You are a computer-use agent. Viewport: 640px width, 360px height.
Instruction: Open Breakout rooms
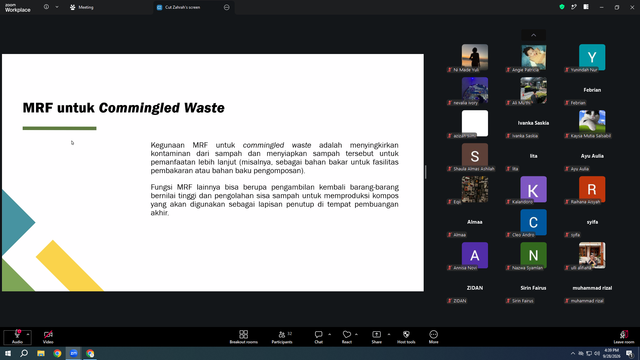[243, 337]
